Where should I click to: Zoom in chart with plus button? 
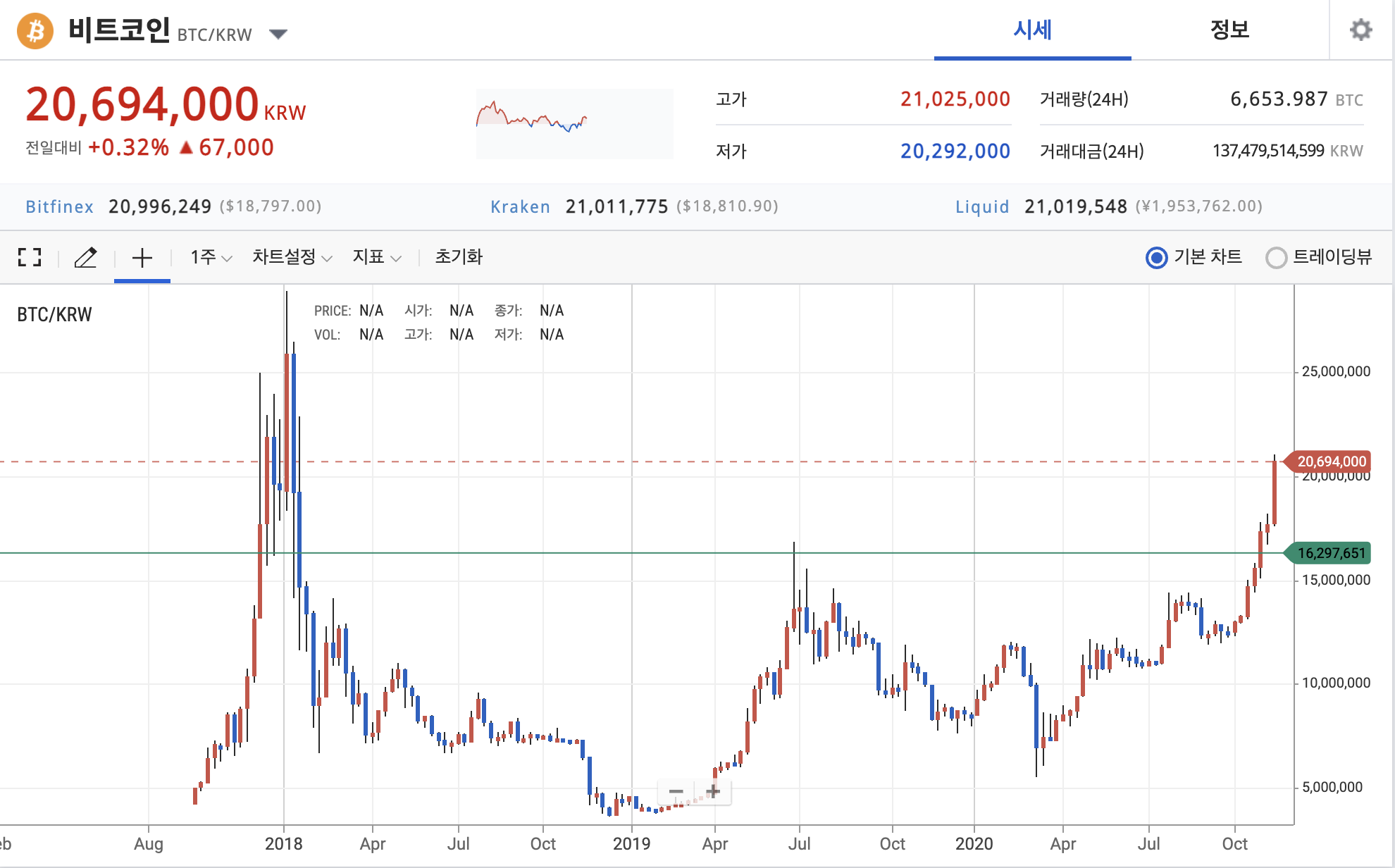coord(713,792)
